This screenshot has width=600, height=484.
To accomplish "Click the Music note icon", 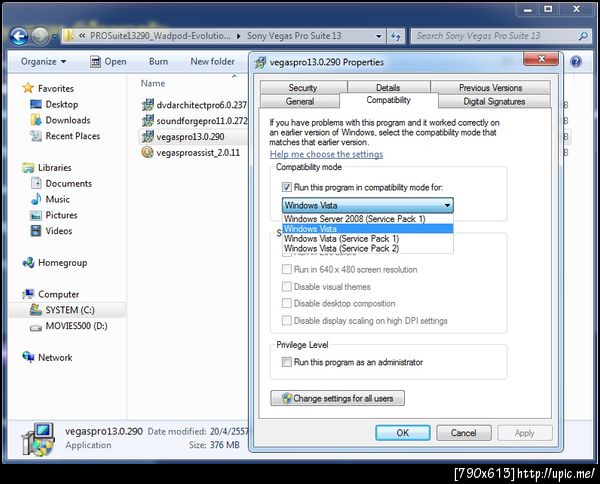I will pos(36,199).
